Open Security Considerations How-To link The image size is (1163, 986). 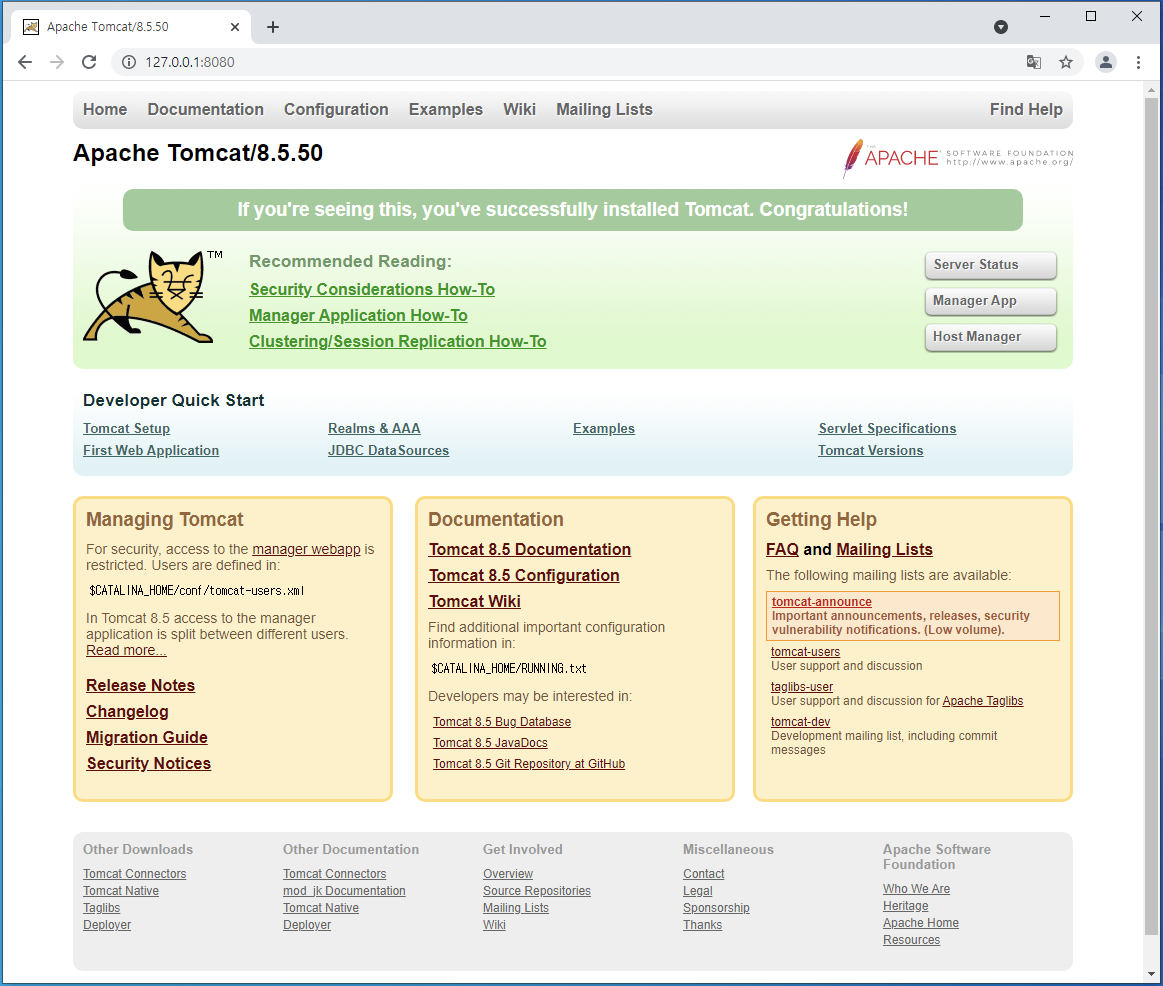372,289
